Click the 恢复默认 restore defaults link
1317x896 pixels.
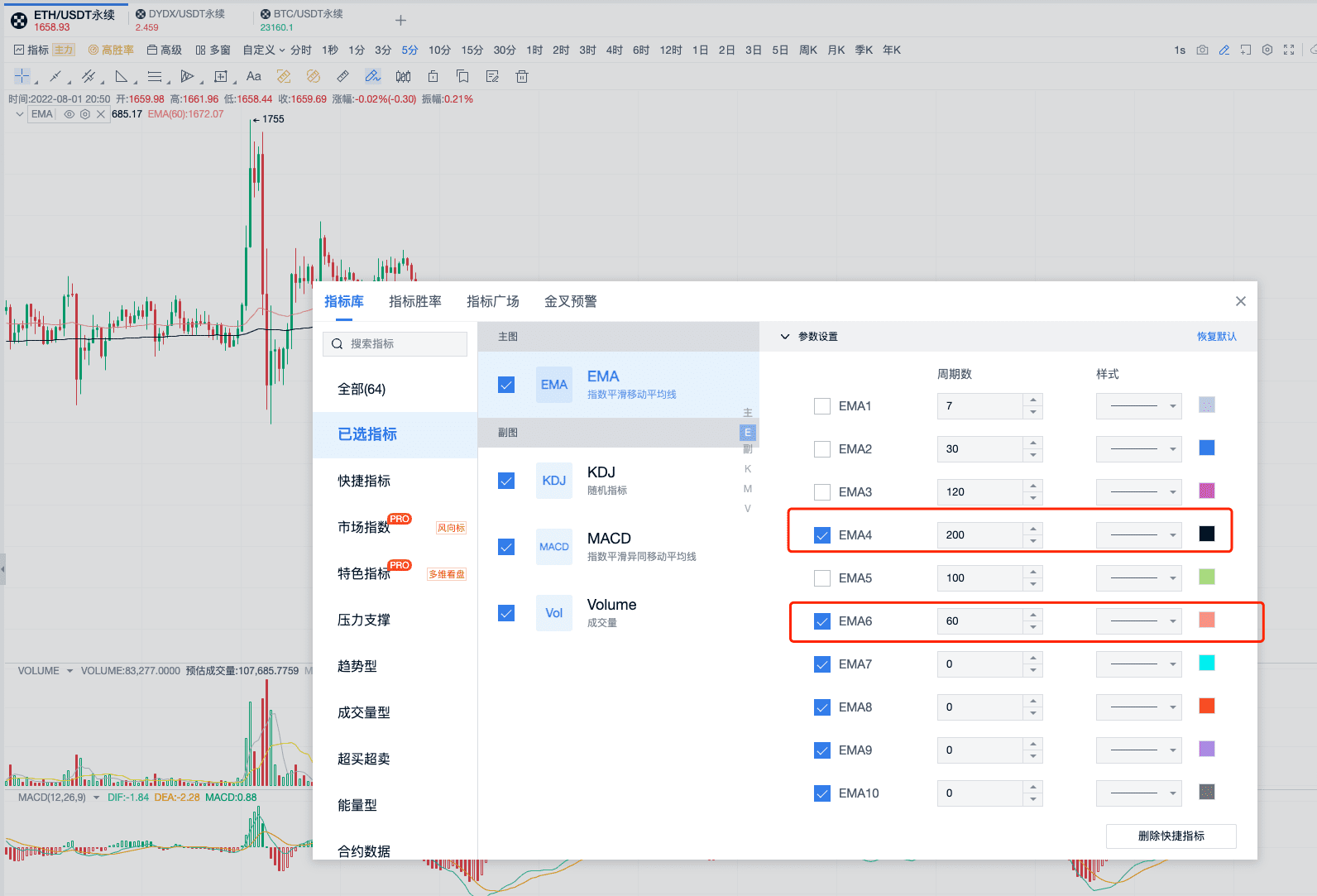[x=1217, y=337]
